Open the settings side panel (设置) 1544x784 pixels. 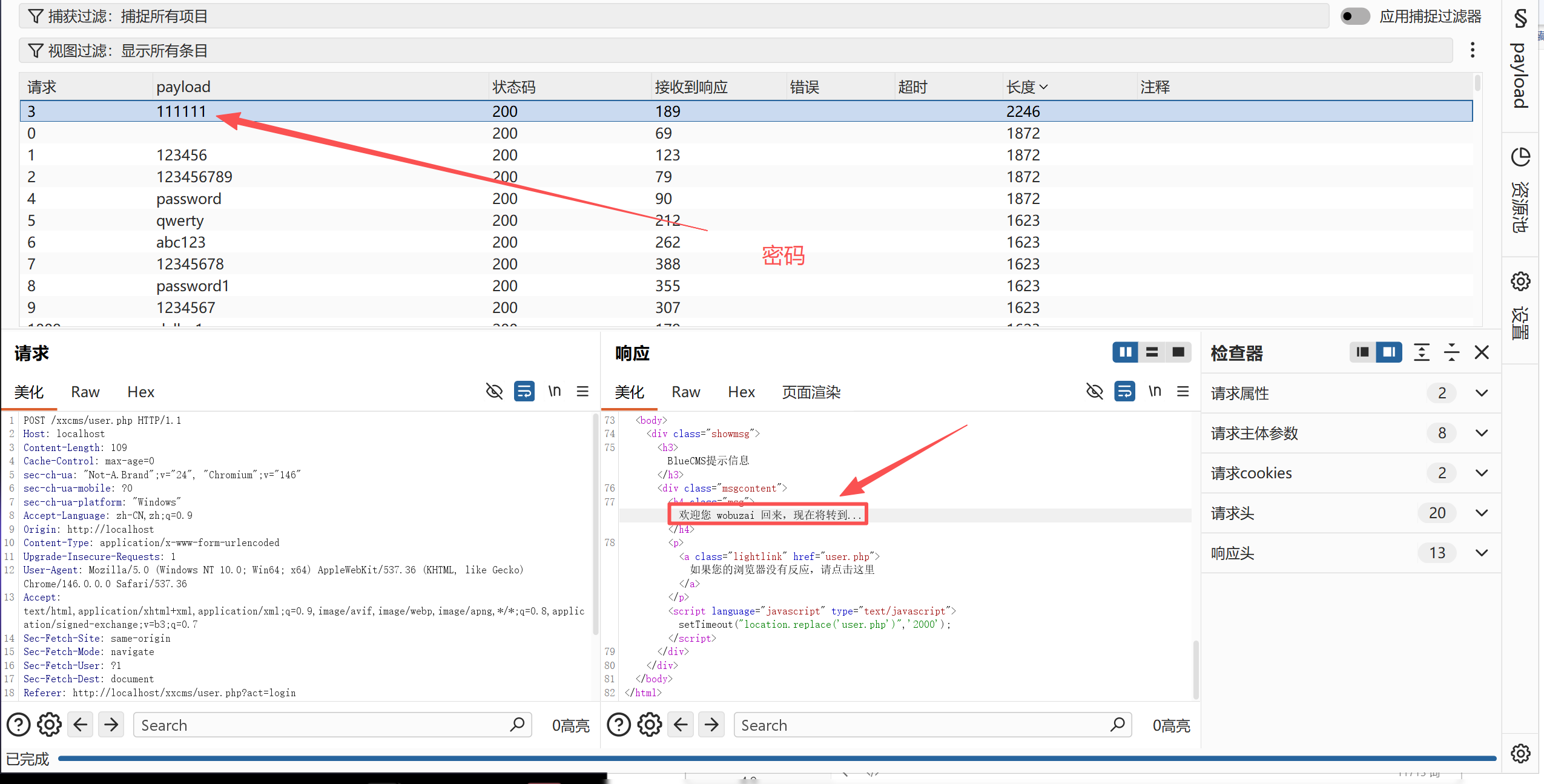tap(1520, 306)
